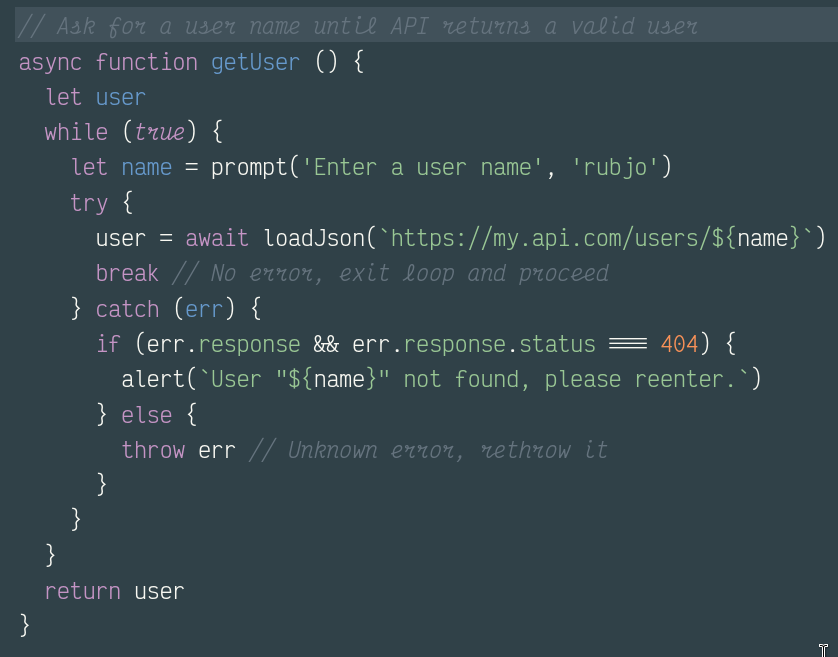Viewport: 838px width, 657px height.
Task: Click the catch keyword
Action: 127,309
